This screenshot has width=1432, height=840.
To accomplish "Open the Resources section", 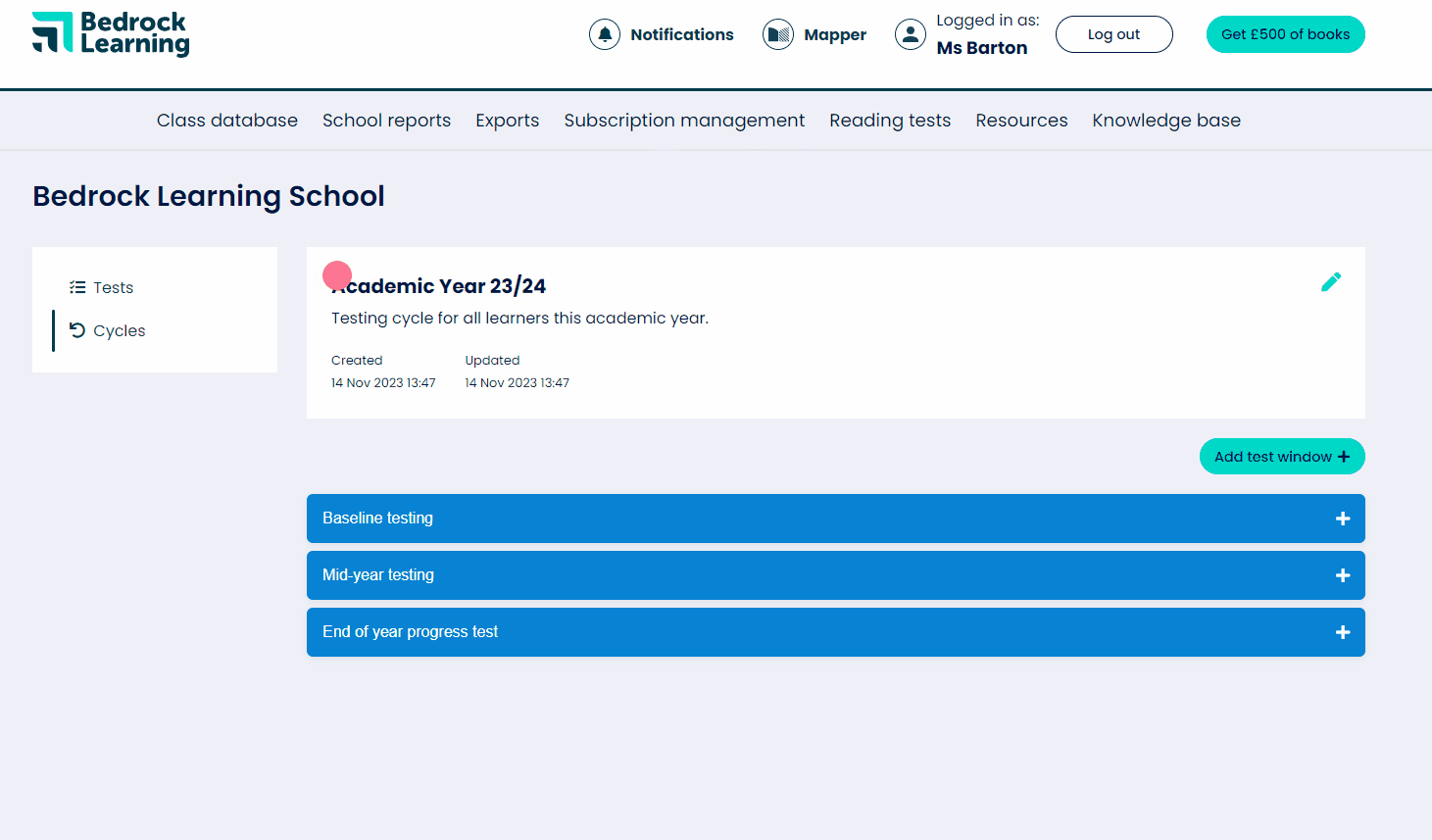I will (1021, 120).
